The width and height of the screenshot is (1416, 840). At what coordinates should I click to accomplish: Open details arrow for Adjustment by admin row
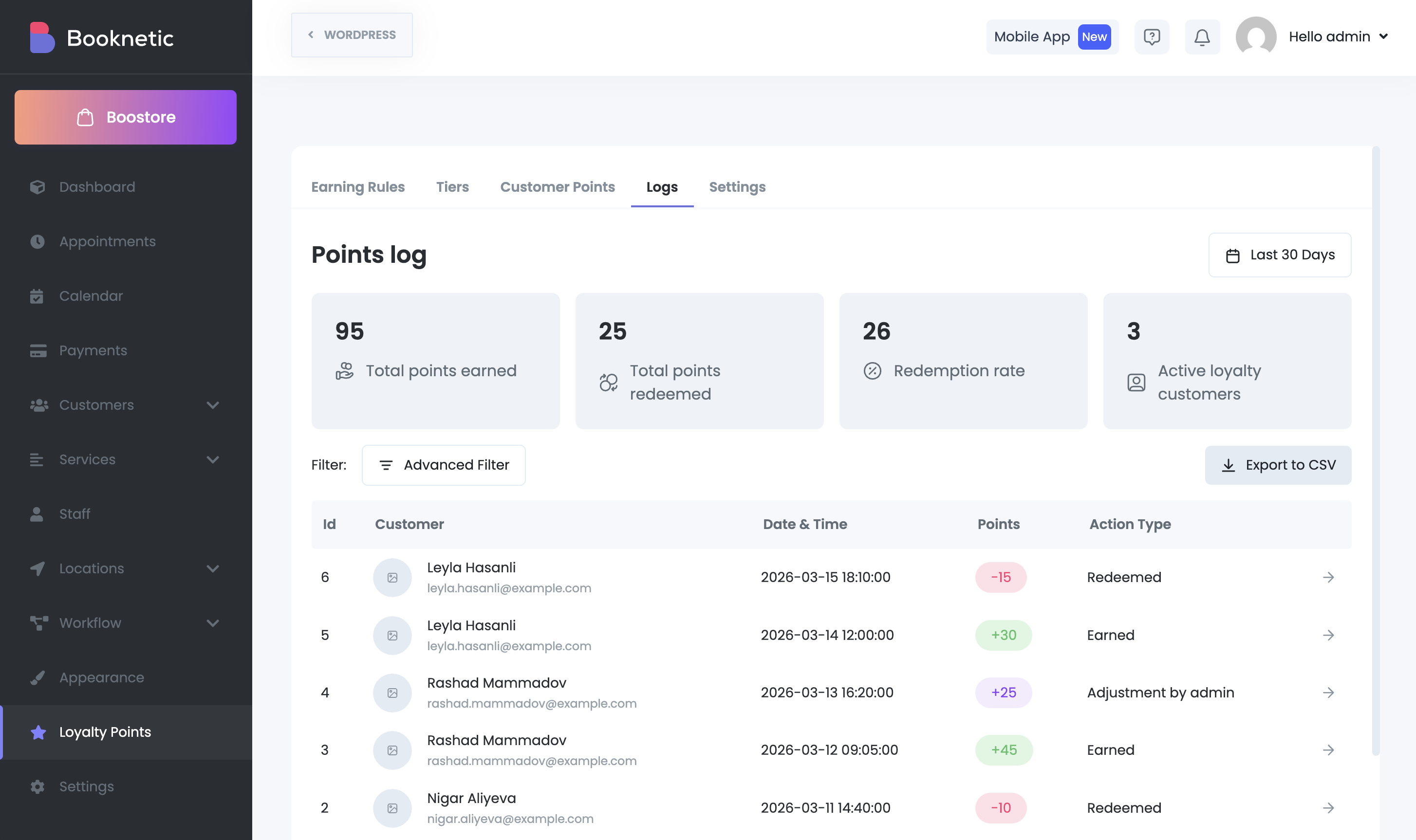(x=1328, y=693)
